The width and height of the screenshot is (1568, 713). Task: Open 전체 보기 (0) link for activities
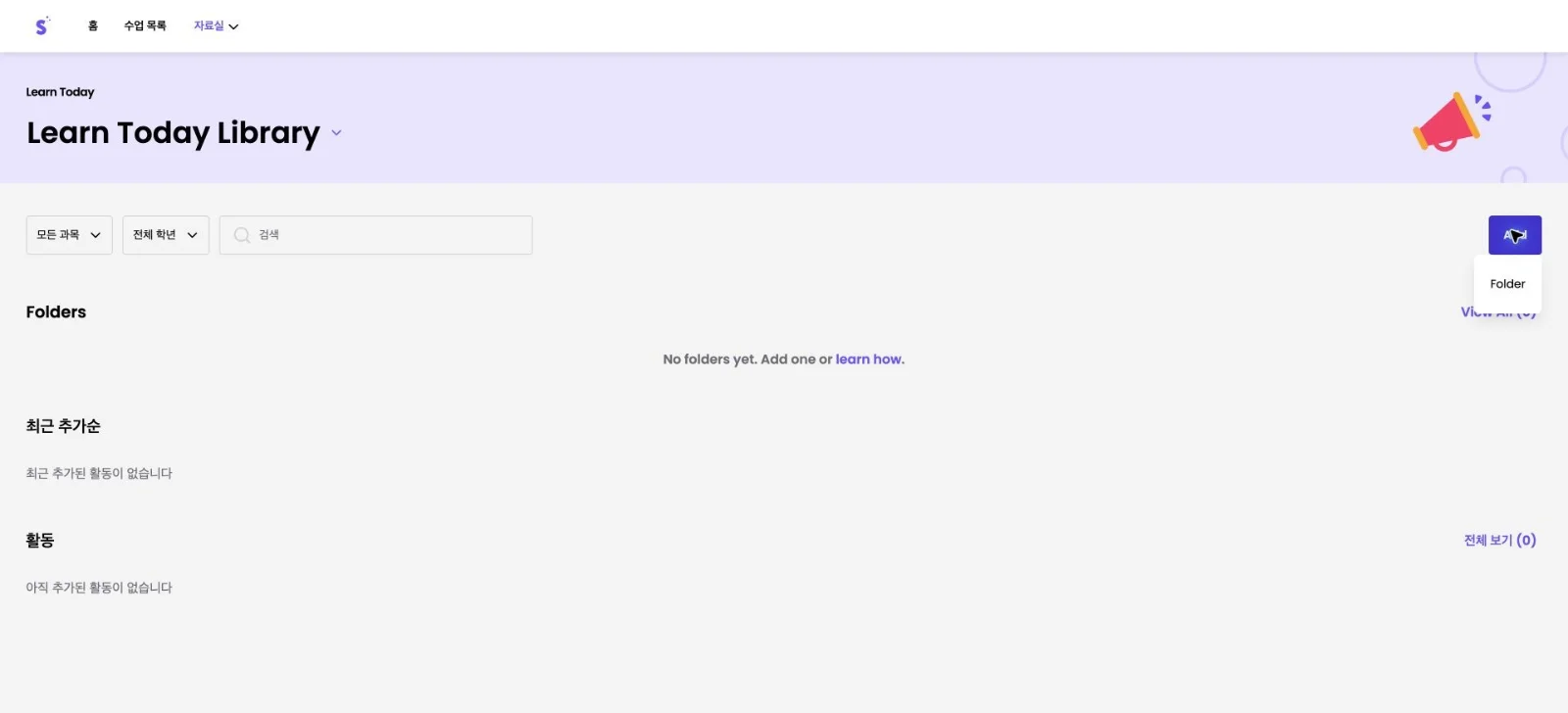click(x=1500, y=541)
